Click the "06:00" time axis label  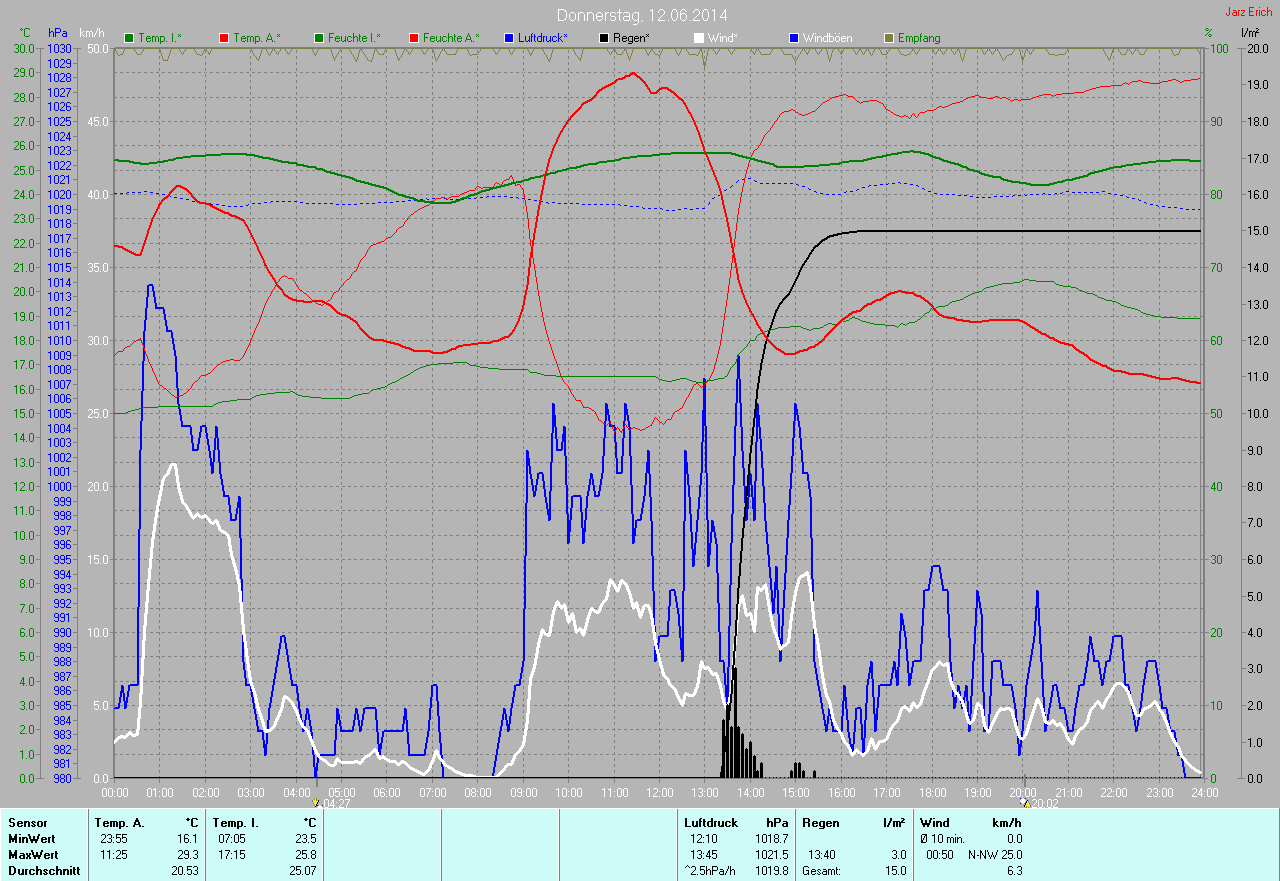(x=387, y=792)
